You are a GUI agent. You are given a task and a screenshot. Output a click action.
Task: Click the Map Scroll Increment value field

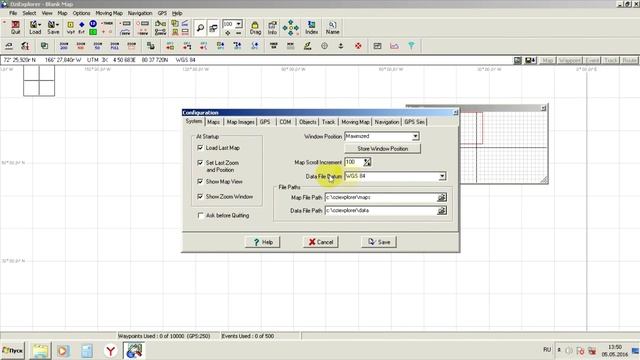pyautogui.click(x=354, y=162)
